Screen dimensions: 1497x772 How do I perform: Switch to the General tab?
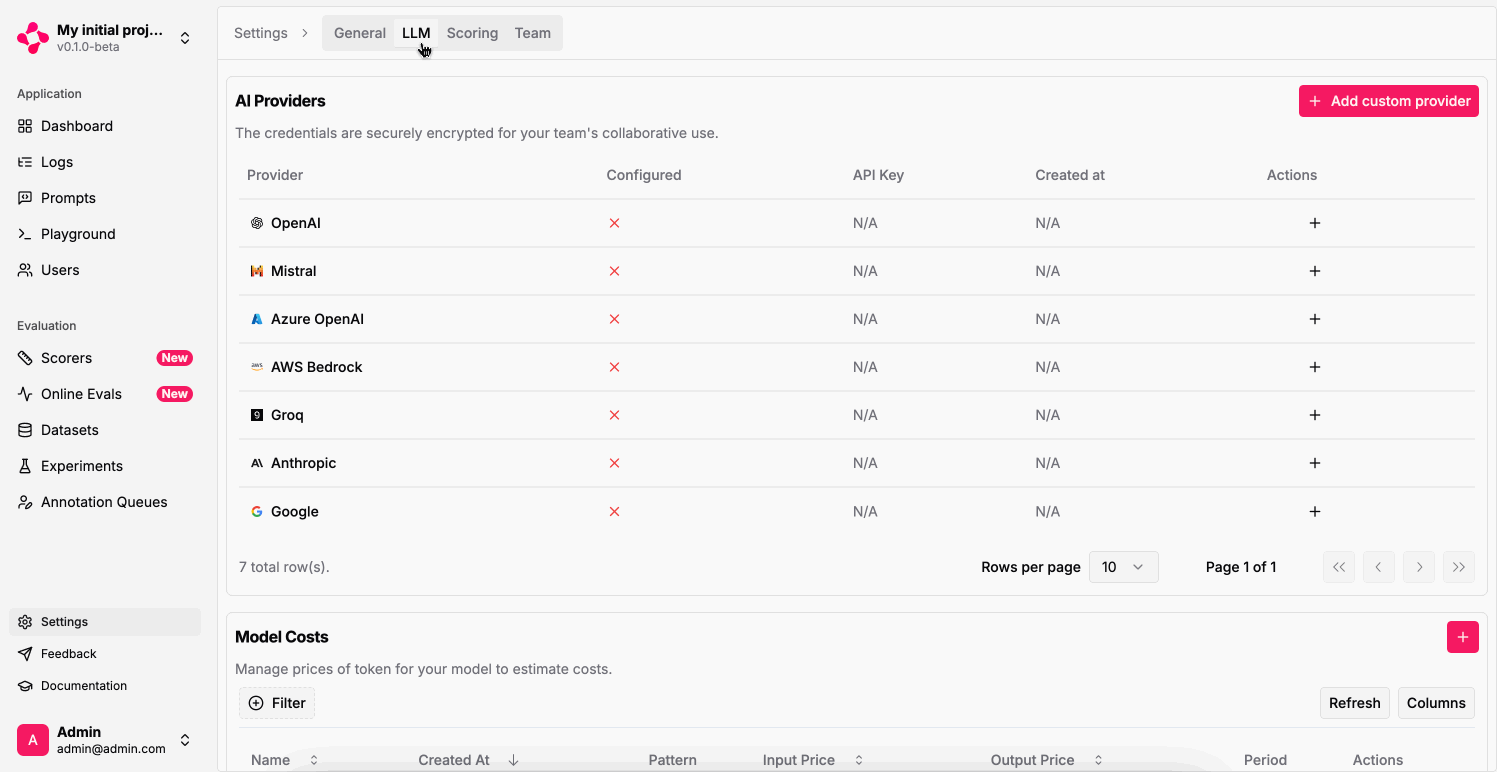[360, 33]
